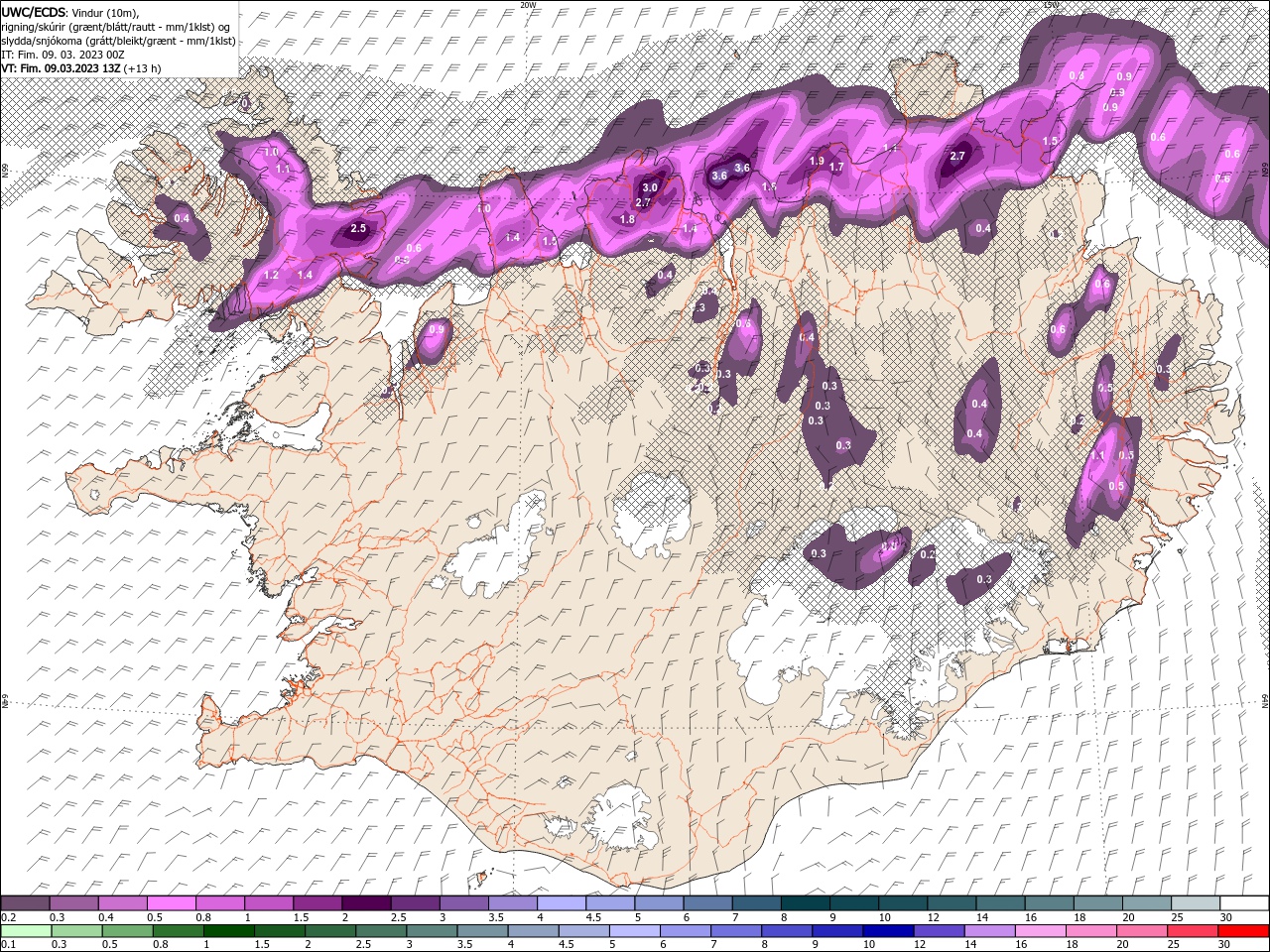Screen dimensions: 1270x952
Task: Click the '1.9' precipitation value on the map
Action: (x=817, y=161)
